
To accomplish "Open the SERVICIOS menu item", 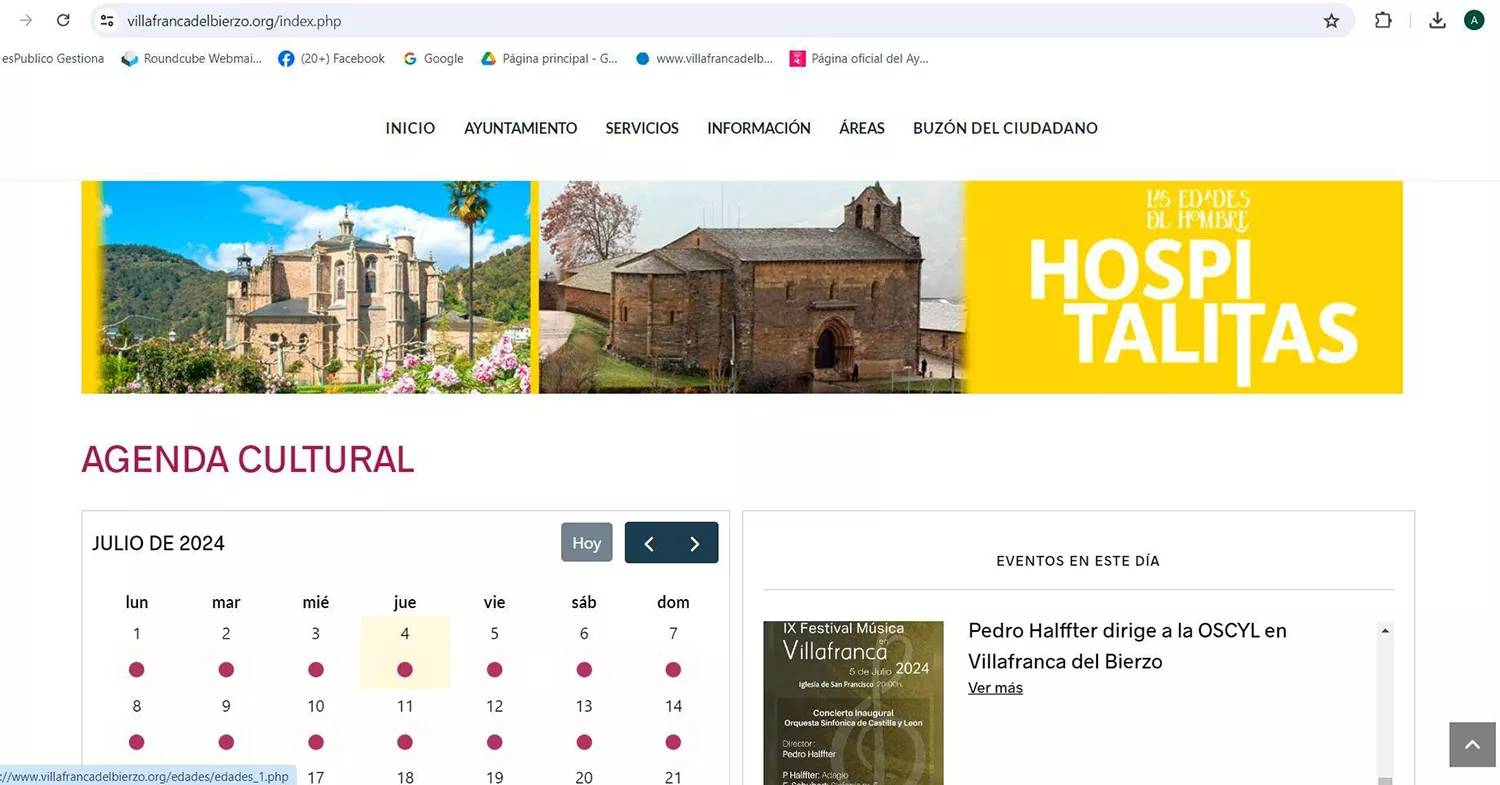I will point(642,128).
